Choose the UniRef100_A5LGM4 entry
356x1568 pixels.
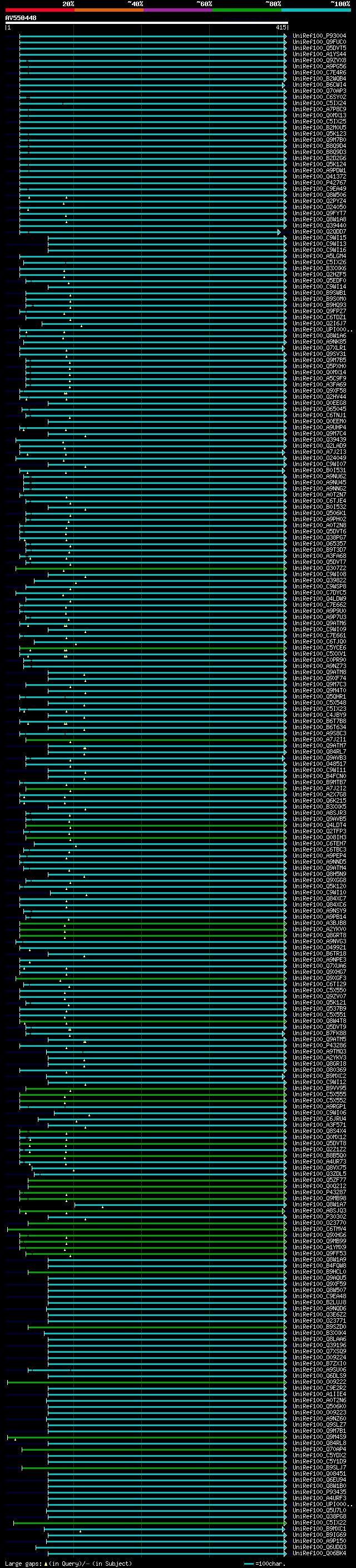[x=319, y=256]
